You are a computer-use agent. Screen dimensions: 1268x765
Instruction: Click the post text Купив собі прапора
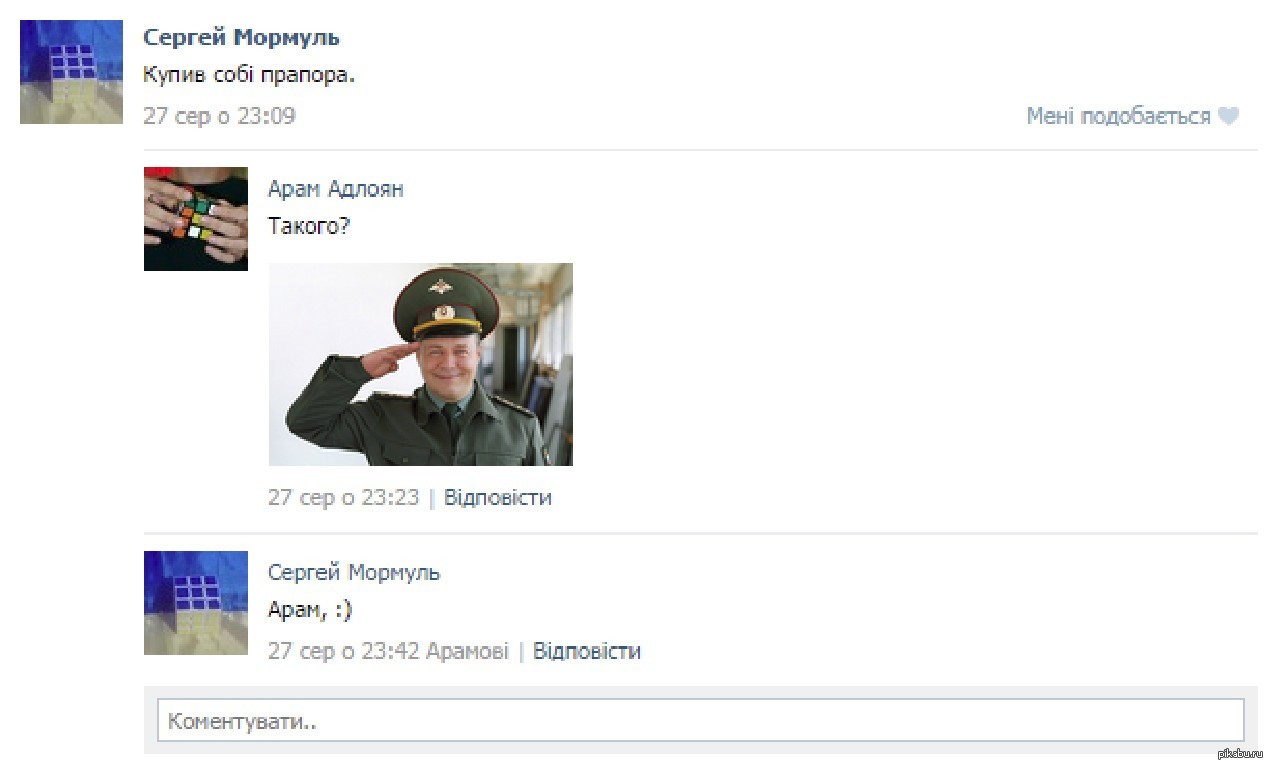click(x=249, y=75)
